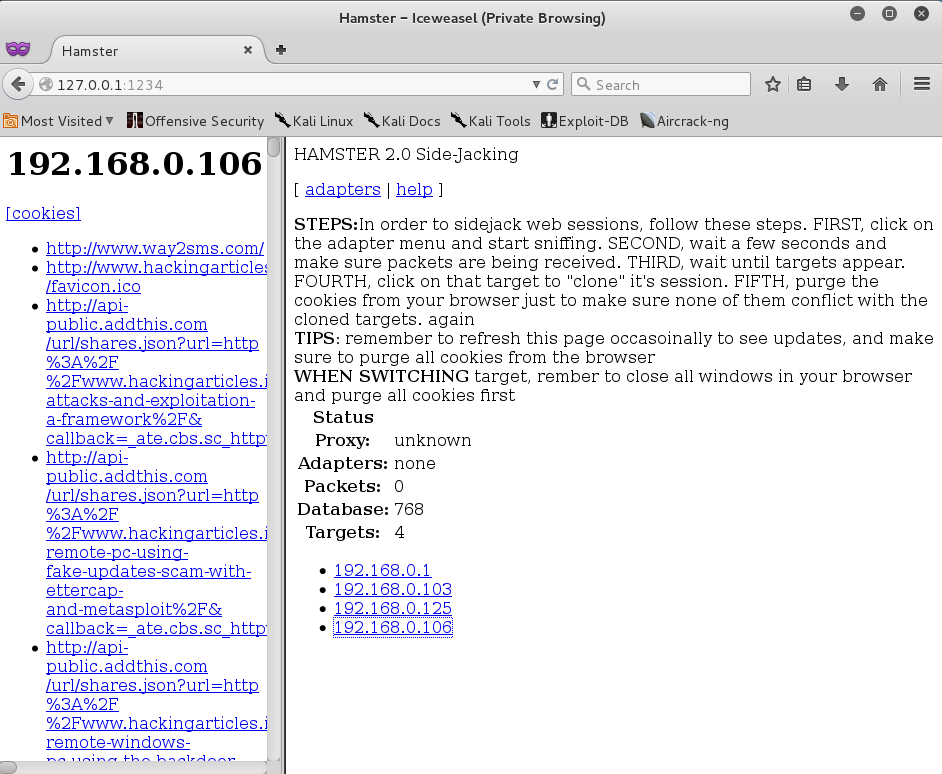Open a new tab with the plus button
The height and width of the screenshot is (774, 942).
click(281, 50)
